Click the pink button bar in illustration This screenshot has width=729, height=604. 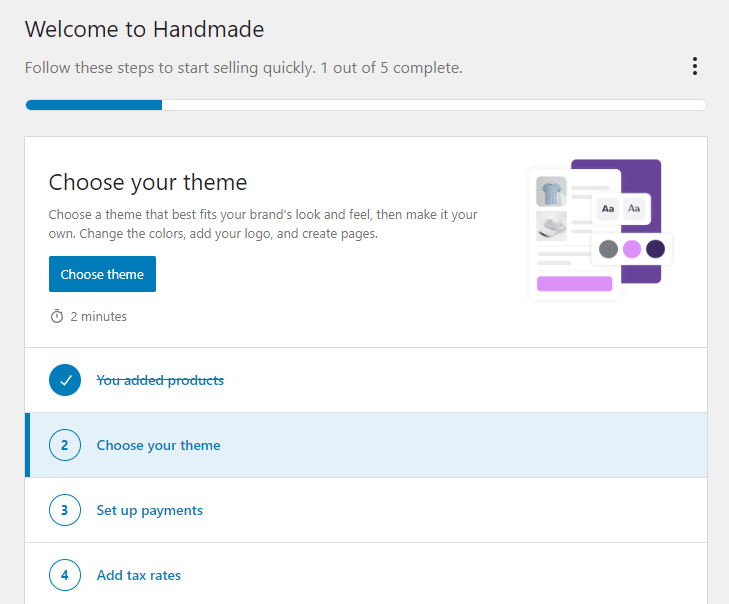(x=575, y=284)
